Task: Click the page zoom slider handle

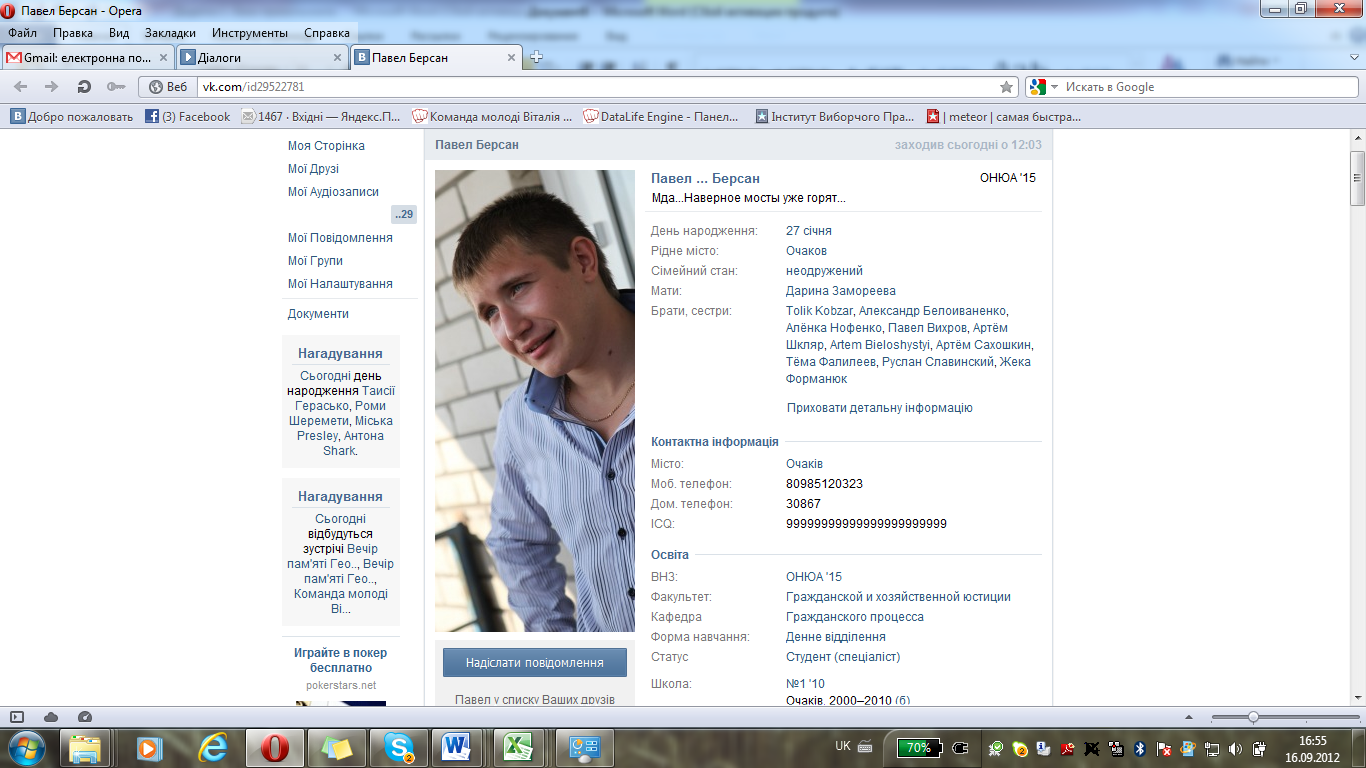Action: [1253, 717]
